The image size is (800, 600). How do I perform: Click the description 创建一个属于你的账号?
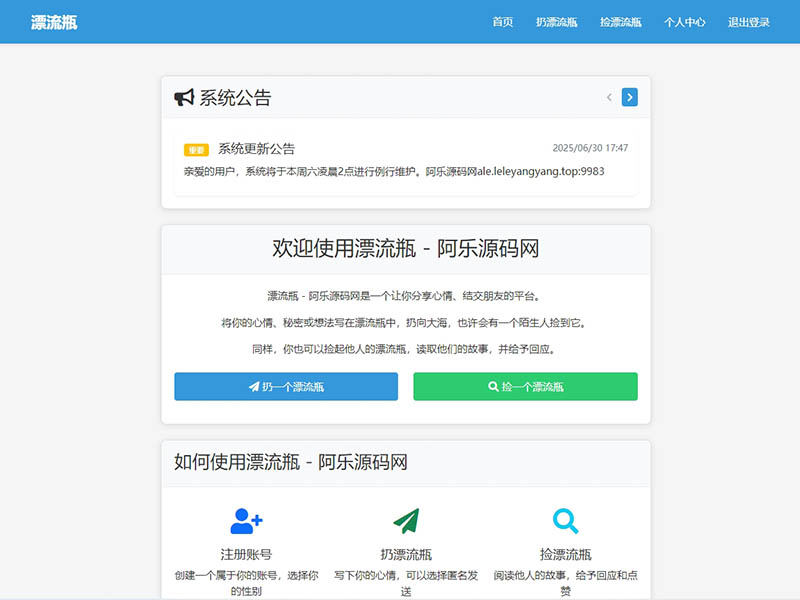tap(246, 583)
